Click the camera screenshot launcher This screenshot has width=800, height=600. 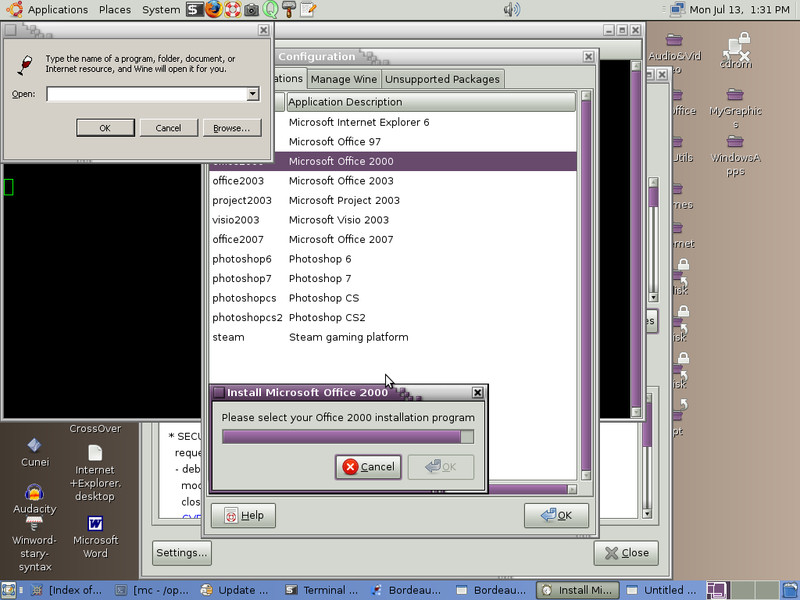click(x=251, y=9)
